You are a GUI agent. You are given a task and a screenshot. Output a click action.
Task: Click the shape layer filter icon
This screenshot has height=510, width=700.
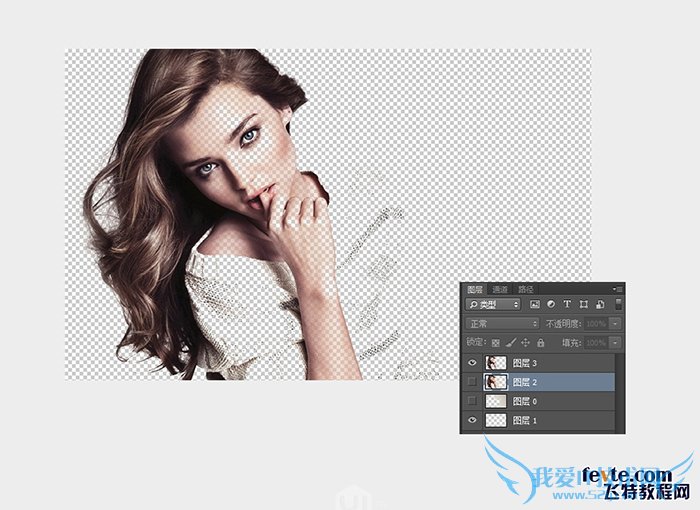(582, 304)
